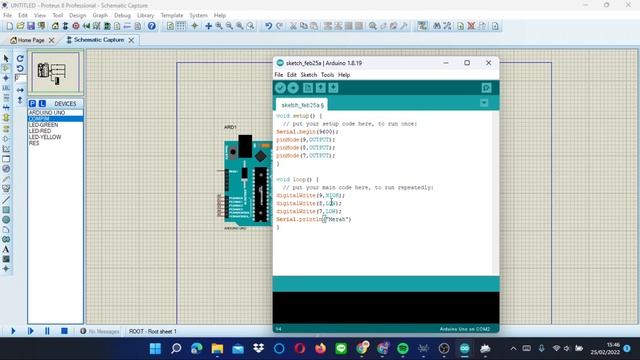Open Proteus Graph menu

pos(100,15)
